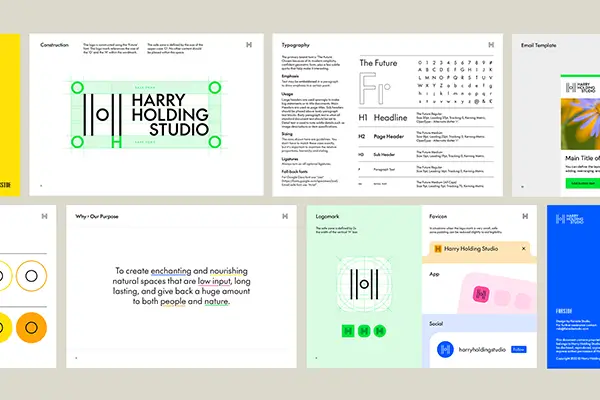The image size is (600, 400).
Task: Click the Harry Holding Studio wordmark on Construction slide
Action: tap(170, 115)
